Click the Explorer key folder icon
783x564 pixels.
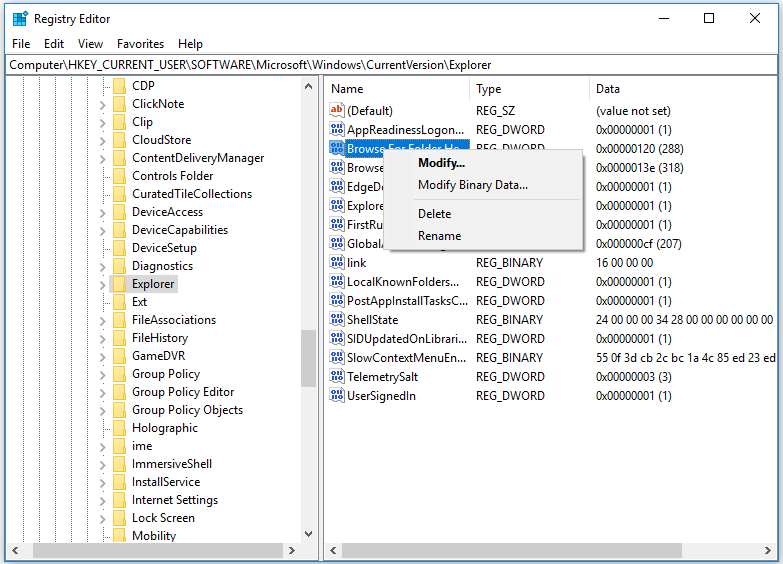pos(119,284)
